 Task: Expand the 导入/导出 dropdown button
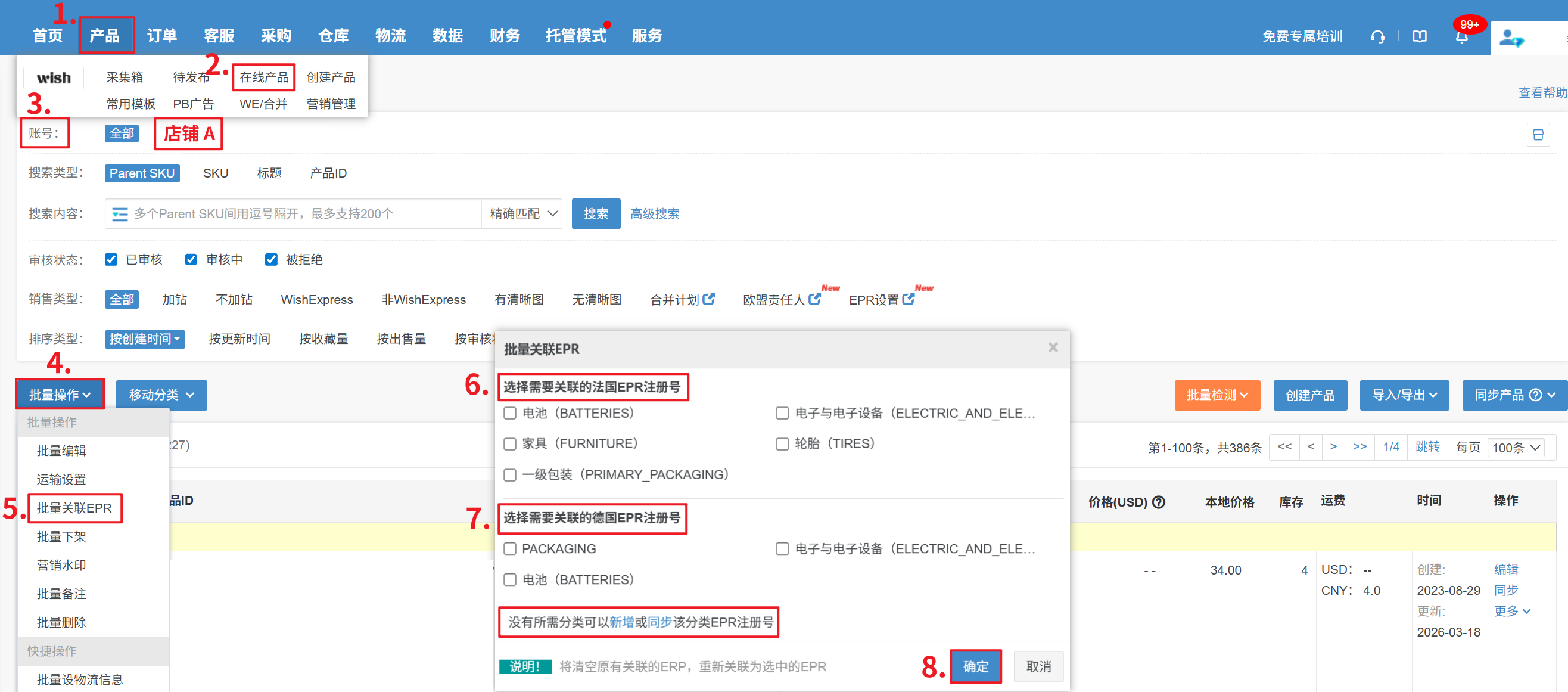pos(1404,395)
